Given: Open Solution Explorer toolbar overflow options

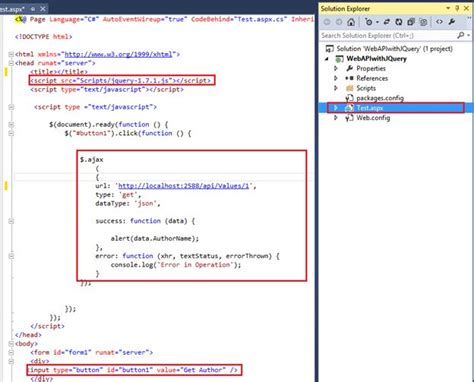Looking at the screenshot, I should click(x=469, y=19).
